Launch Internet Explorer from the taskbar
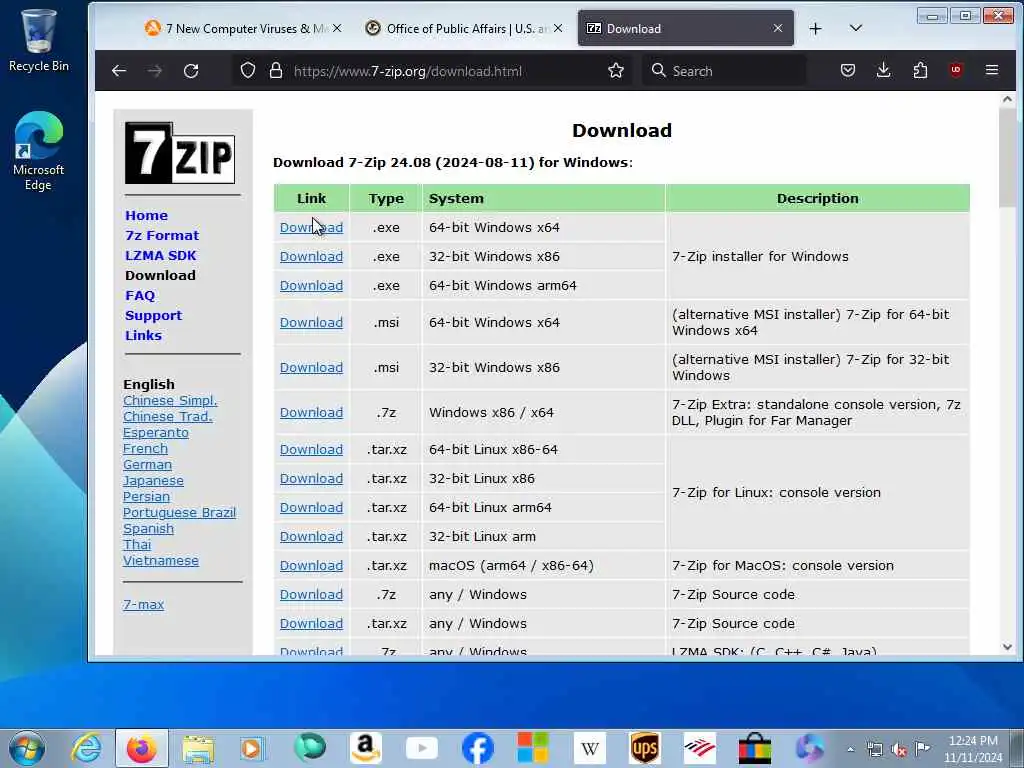The width and height of the screenshot is (1024, 768). [x=86, y=748]
